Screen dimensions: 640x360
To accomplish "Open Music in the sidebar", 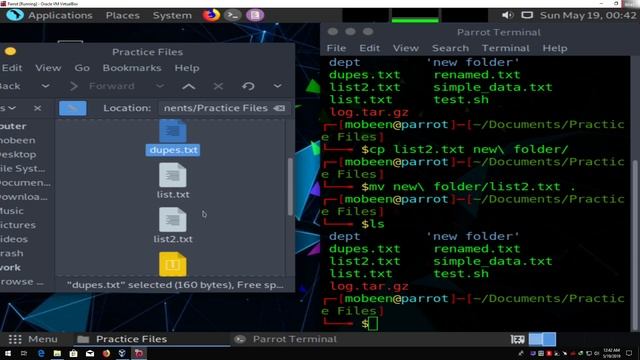I will coord(12,211).
